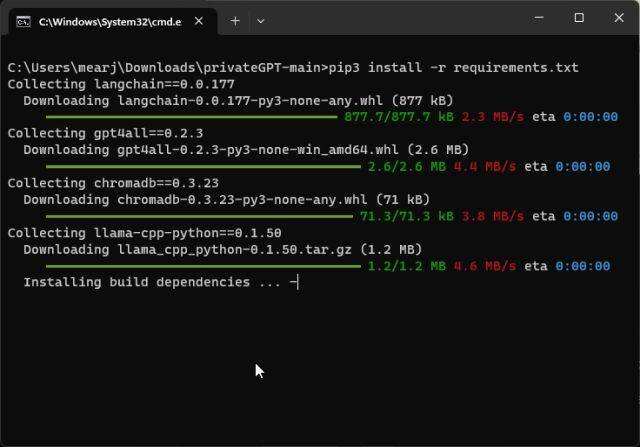Image resolution: width=640 pixels, height=447 pixels.
Task: Open a new terminal tab
Action: (x=235, y=21)
